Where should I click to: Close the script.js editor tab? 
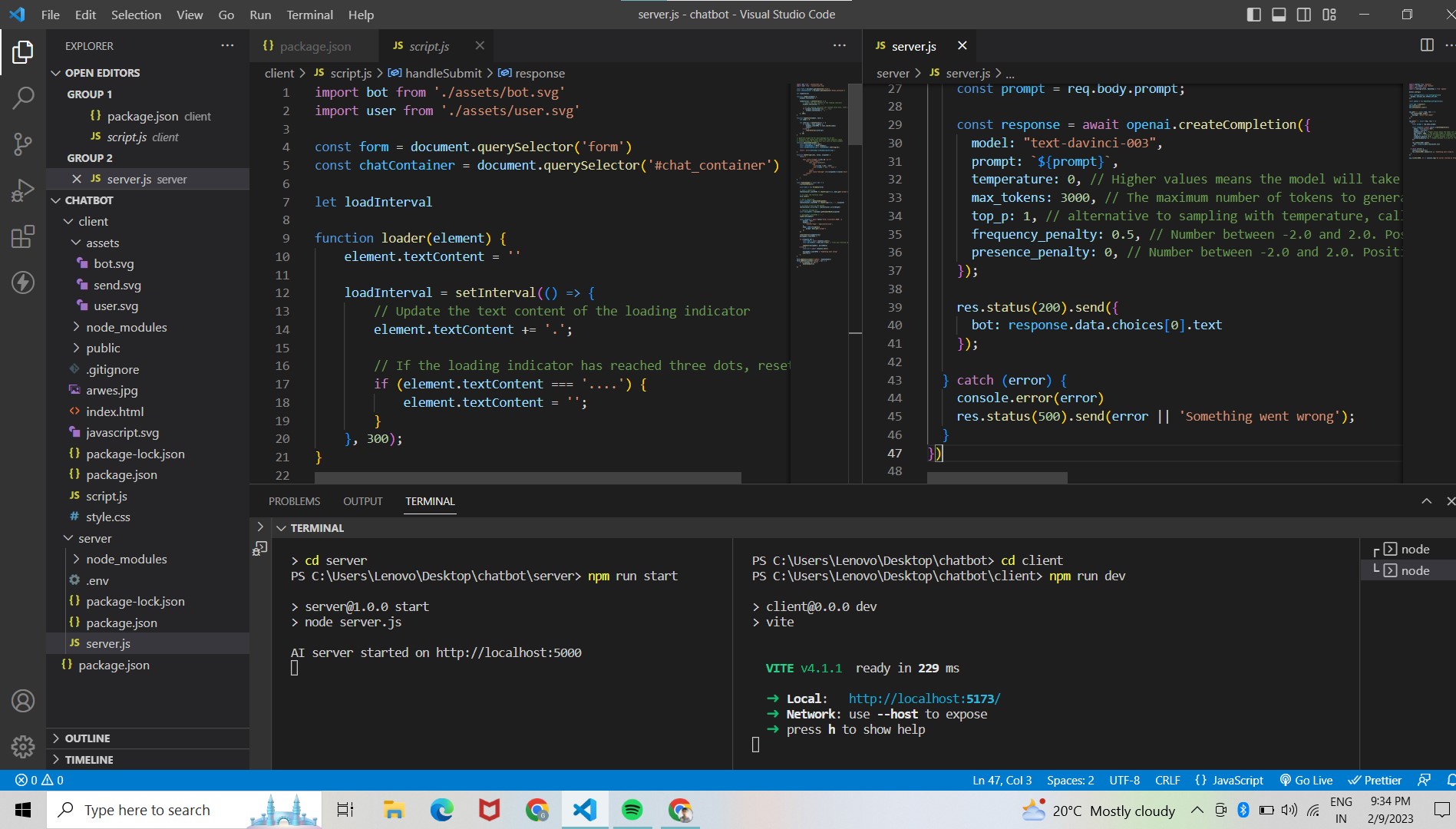[x=480, y=45]
